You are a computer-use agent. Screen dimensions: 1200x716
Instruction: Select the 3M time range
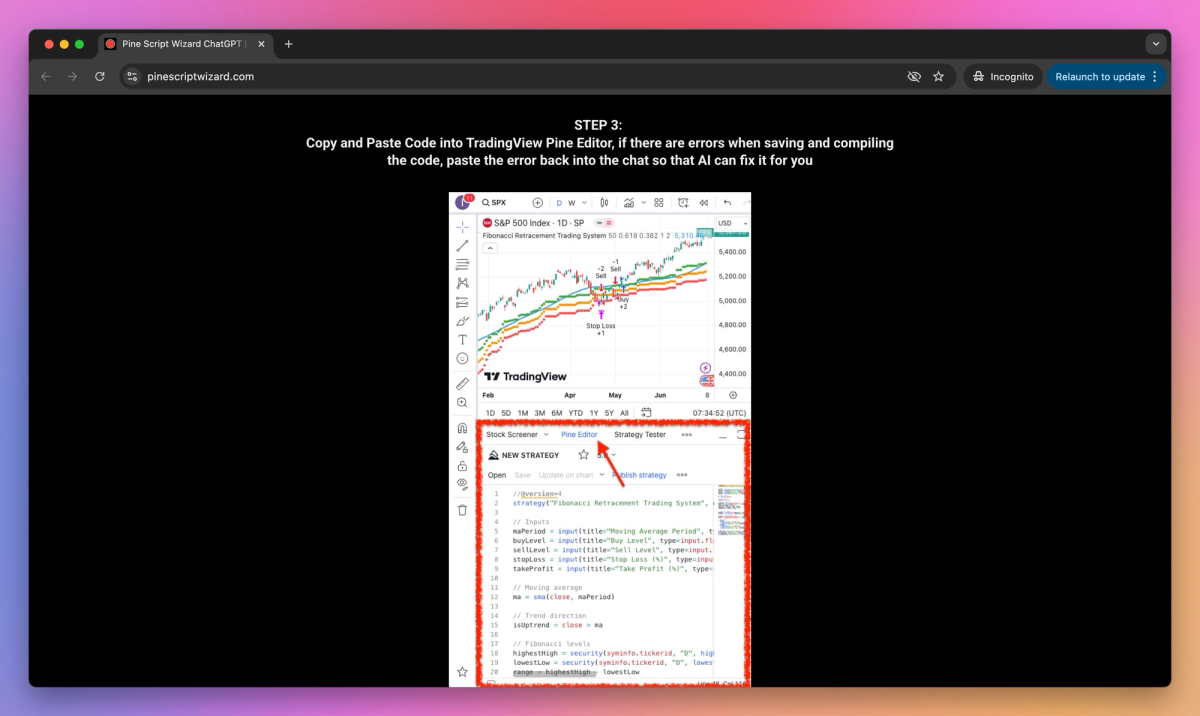(x=540, y=413)
